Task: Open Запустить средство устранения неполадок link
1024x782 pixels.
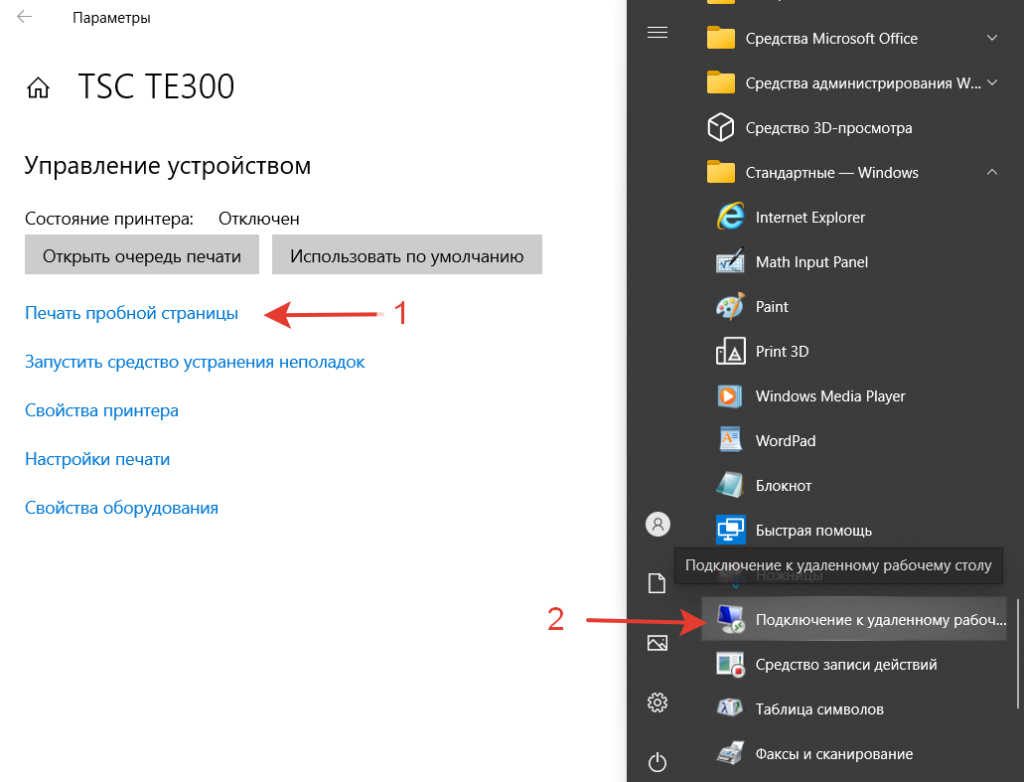Action: pos(195,362)
